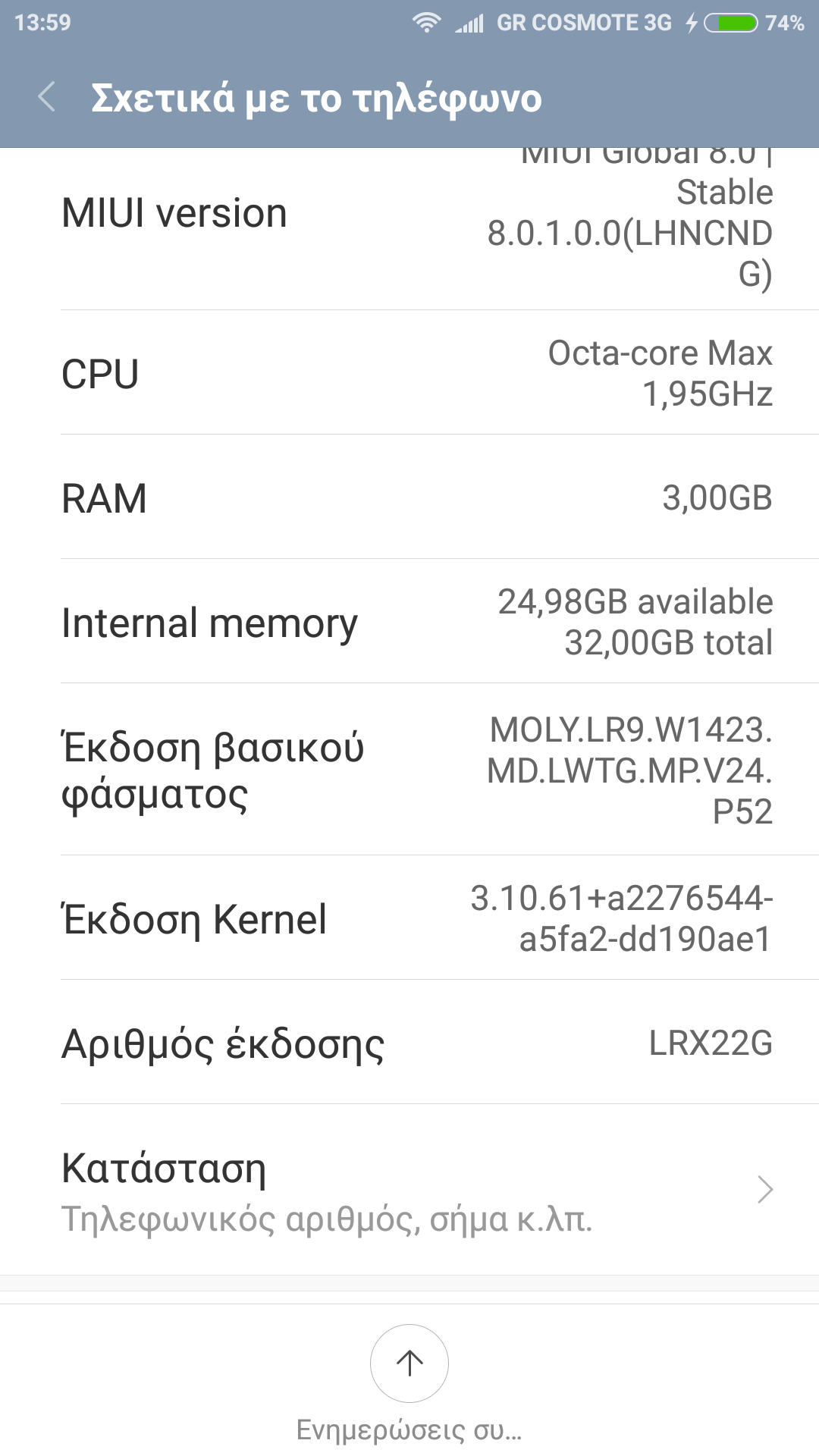Open the Κατάσταση status entry
Screen dimensions: 819x1456
(x=326, y=1191)
